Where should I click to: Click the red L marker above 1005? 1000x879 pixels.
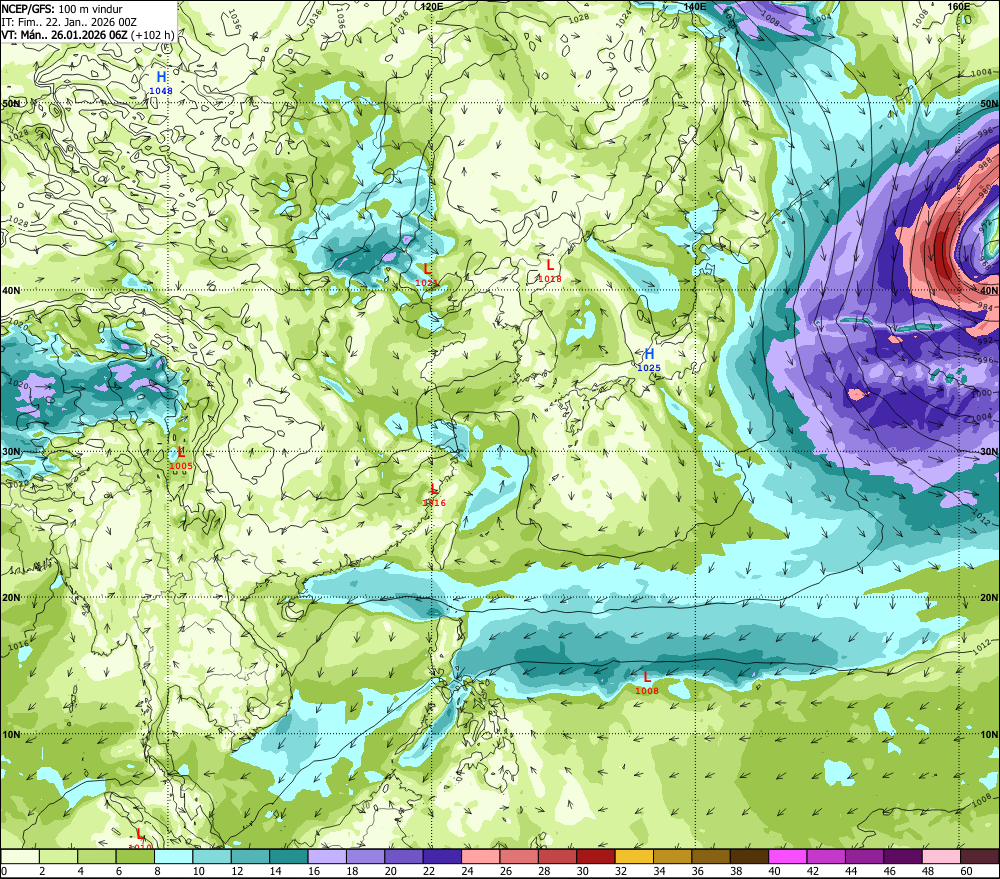tap(181, 452)
